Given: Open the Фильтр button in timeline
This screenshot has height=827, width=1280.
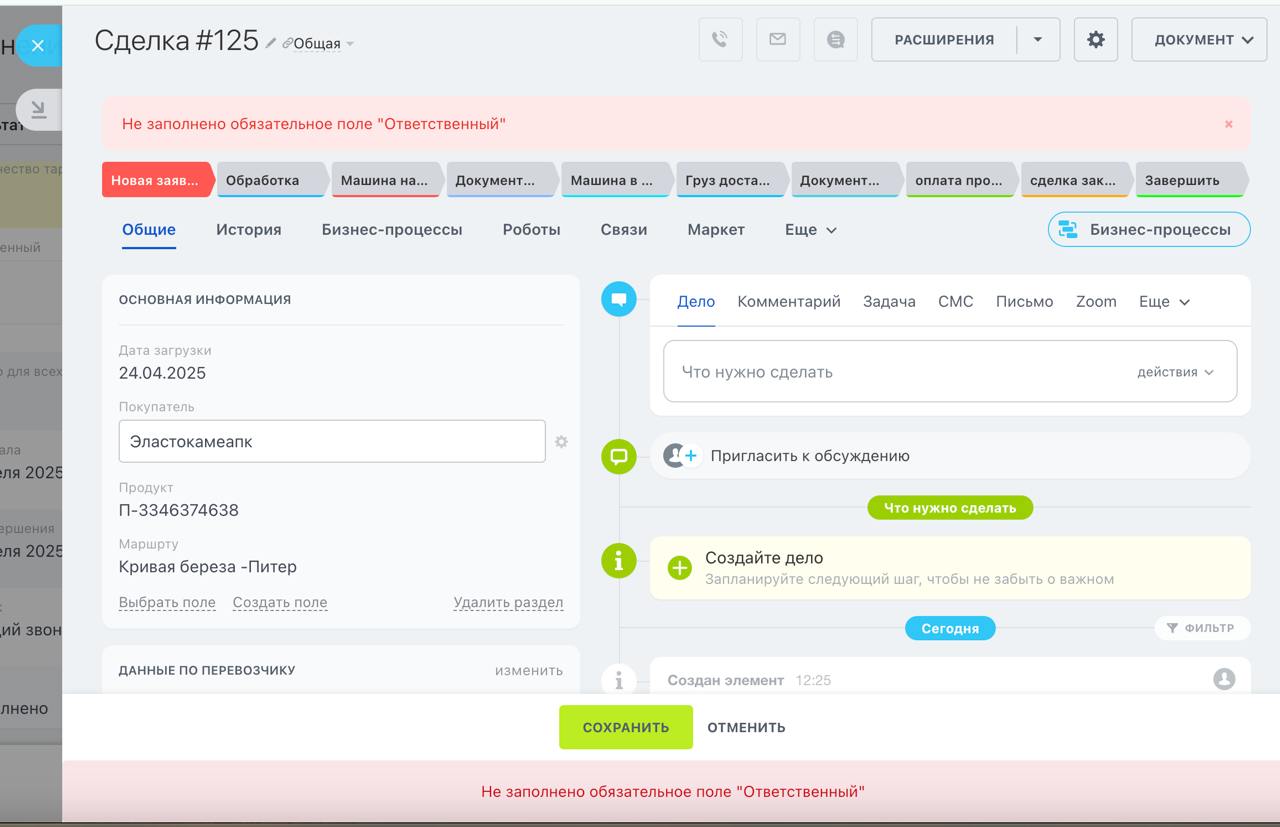Looking at the screenshot, I should coord(1202,628).
